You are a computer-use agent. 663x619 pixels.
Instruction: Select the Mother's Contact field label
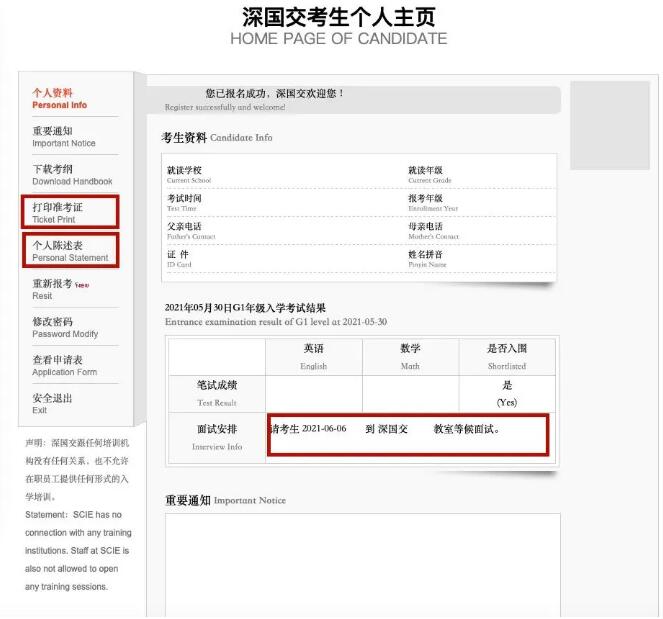[433, 230]
